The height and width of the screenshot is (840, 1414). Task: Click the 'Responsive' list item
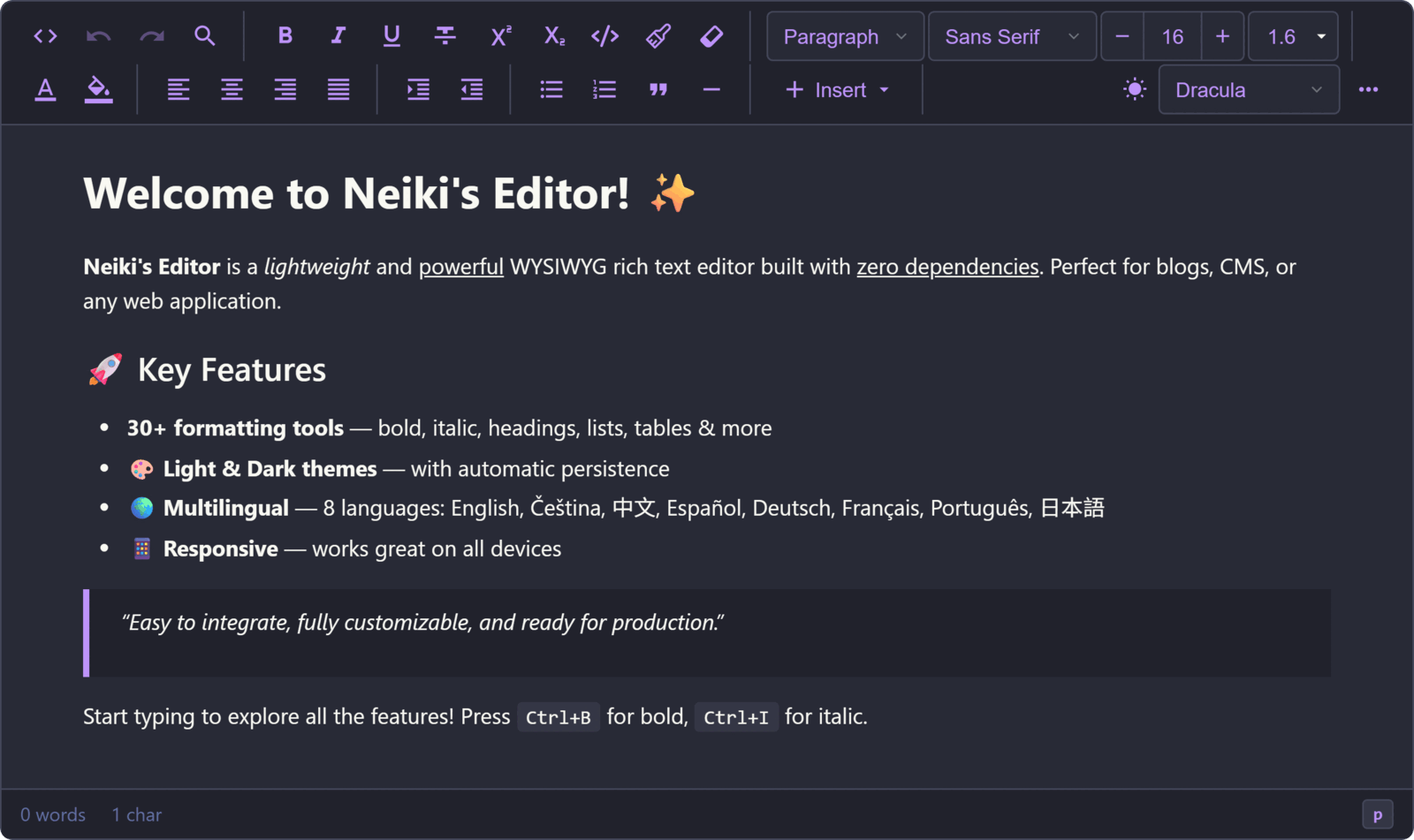(346, 549)
